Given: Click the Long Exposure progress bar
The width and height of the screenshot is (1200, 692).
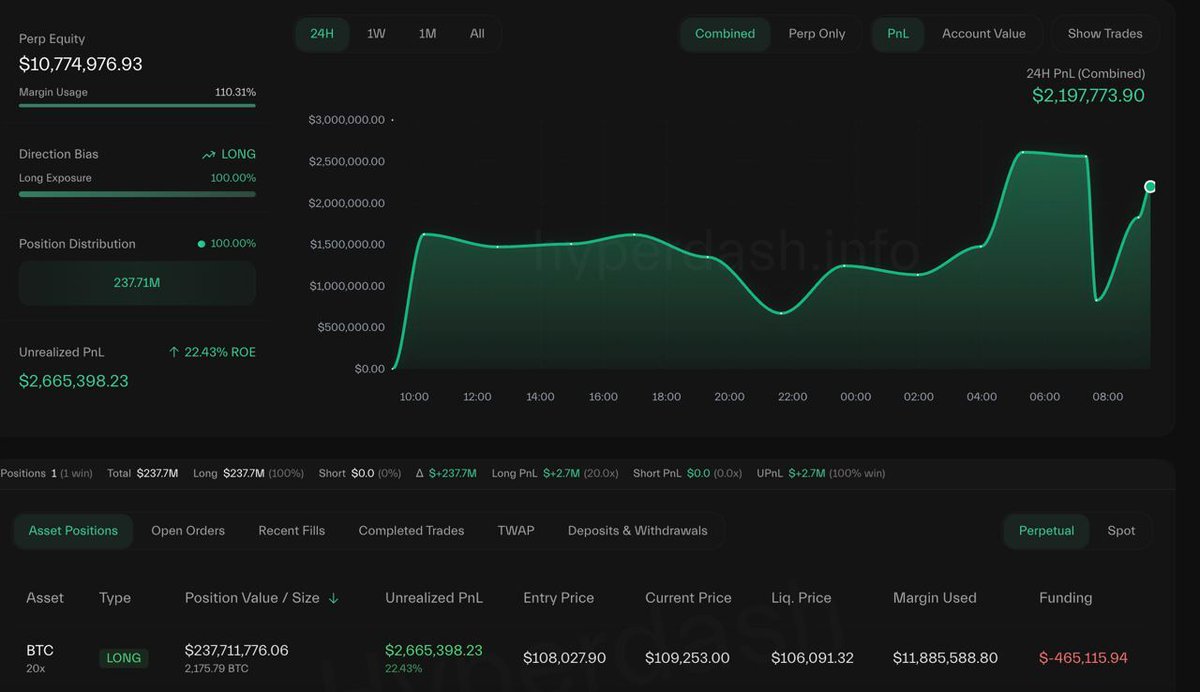Looking at the screenshot, I should pyautogui.click(x=137, y=194).
